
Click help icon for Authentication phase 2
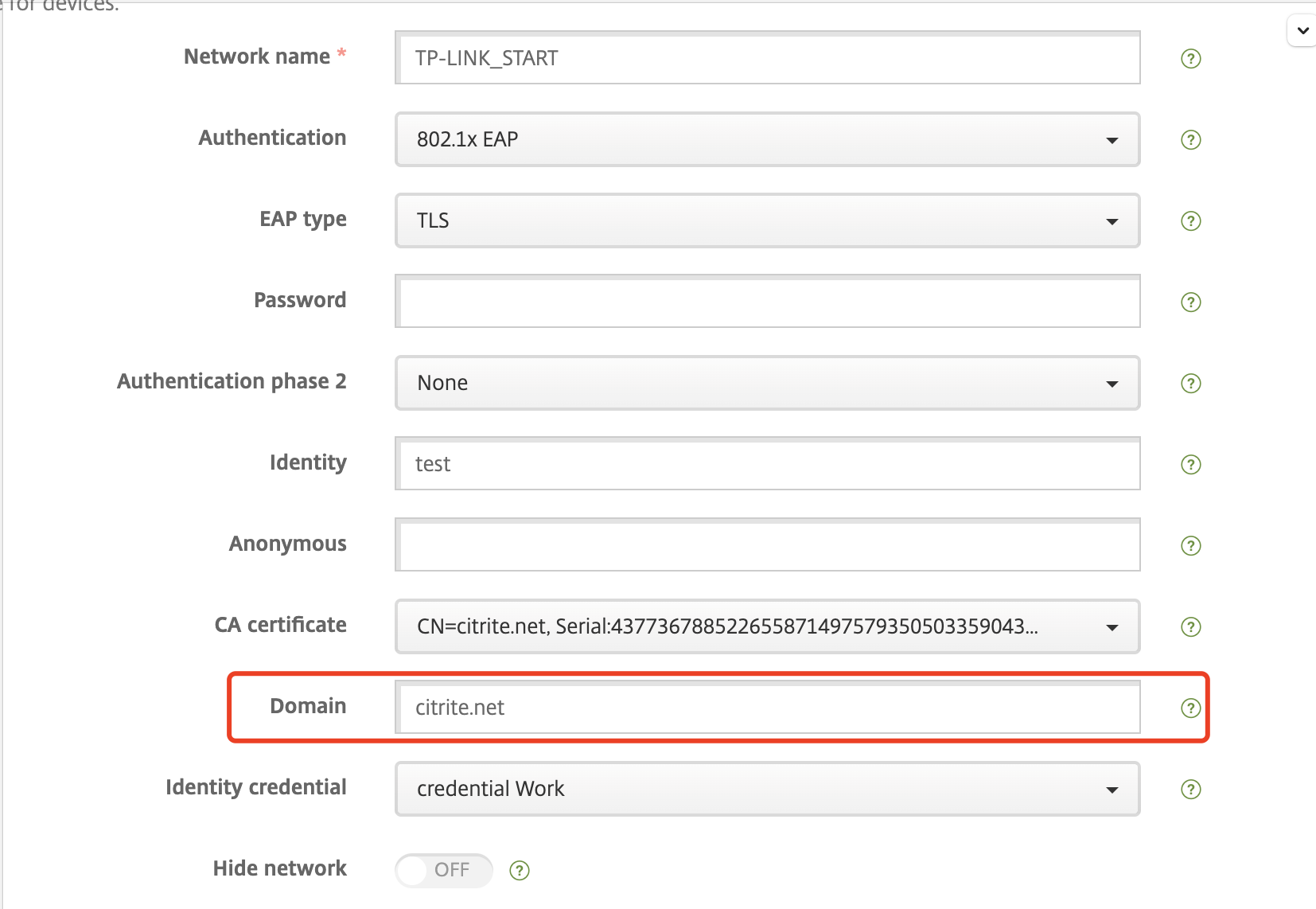click(1190, 384)
